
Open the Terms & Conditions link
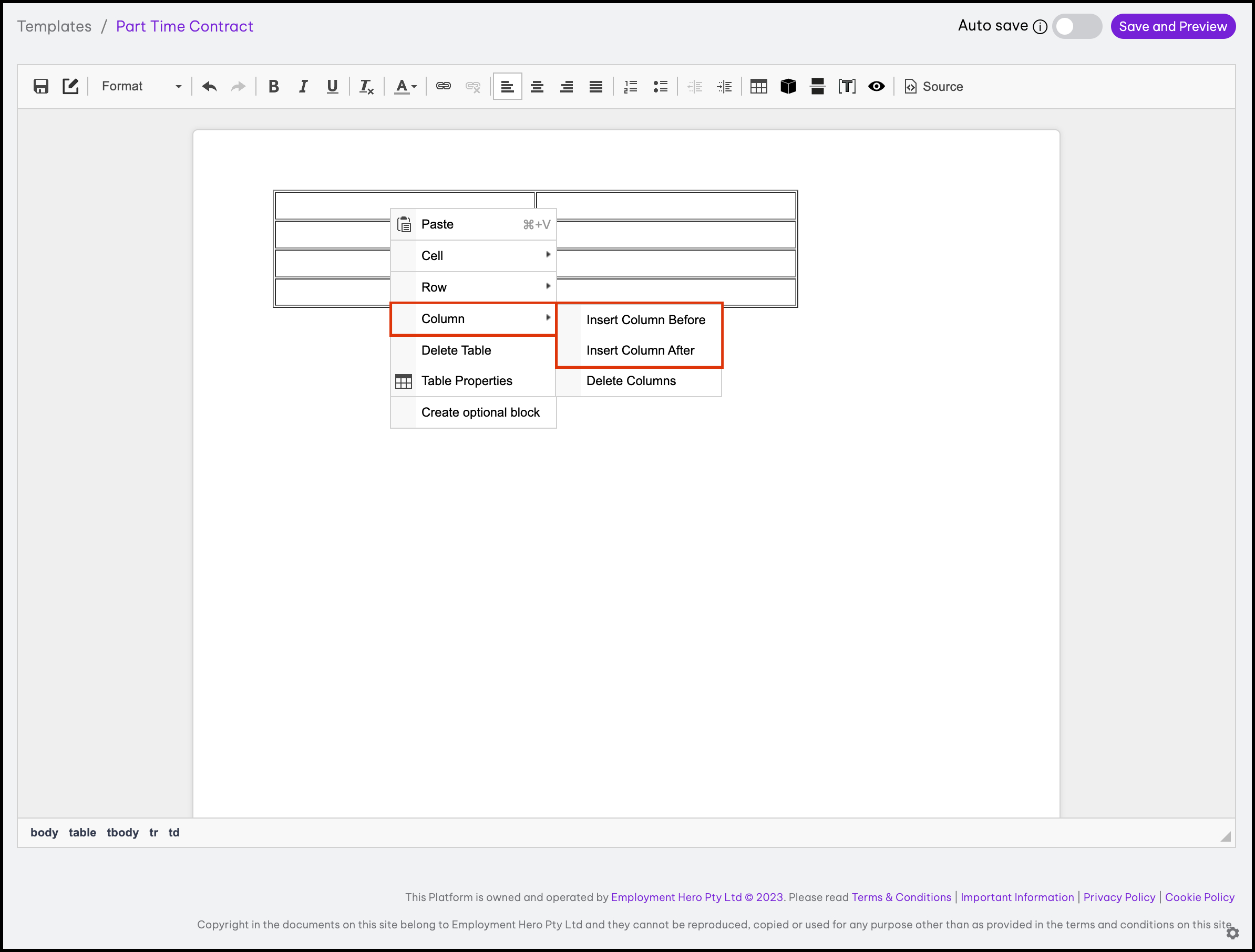(x=901, y=897)
